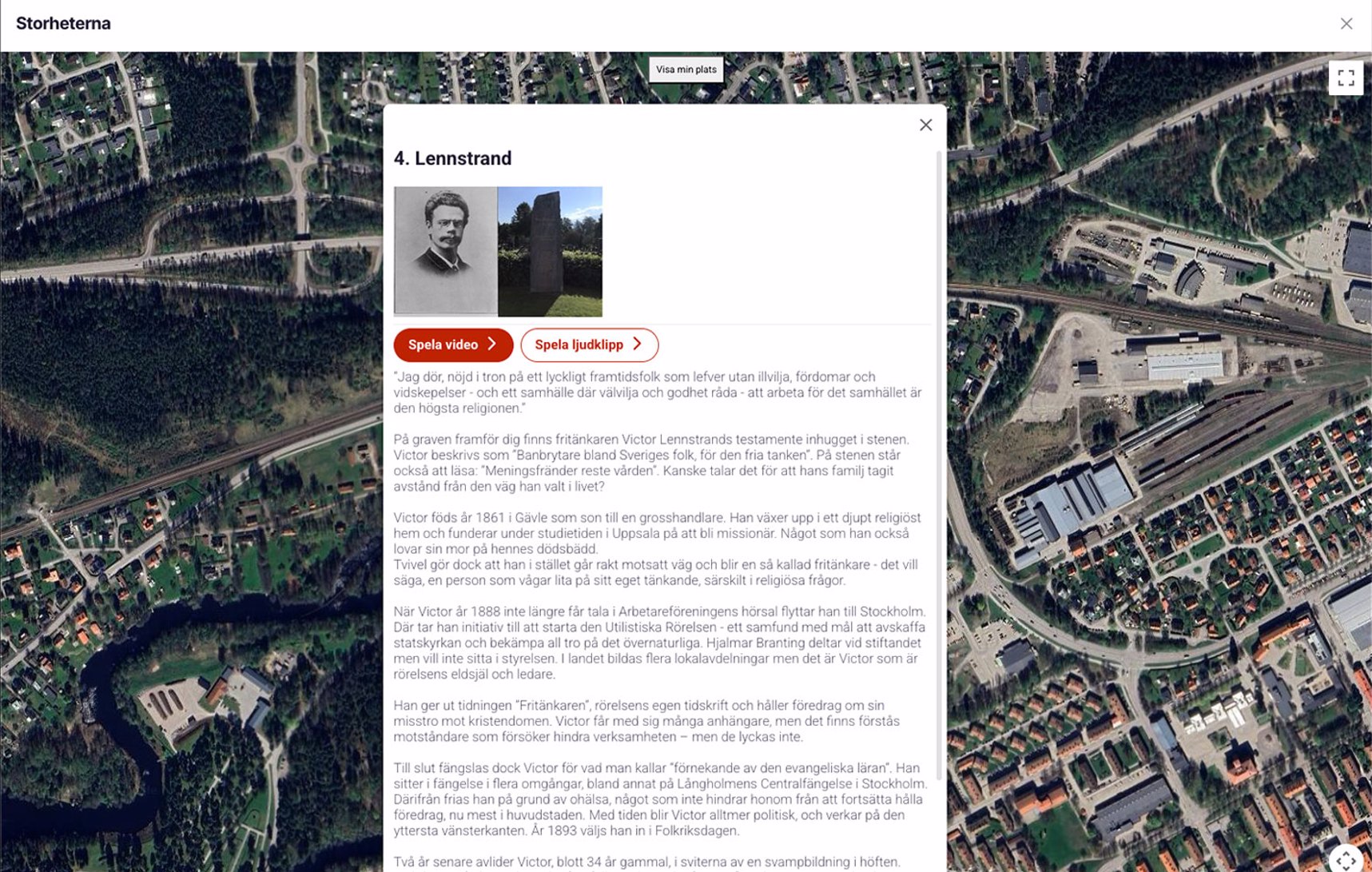Click the paragraph starting "När Victor år 1888"

[659, 643]
